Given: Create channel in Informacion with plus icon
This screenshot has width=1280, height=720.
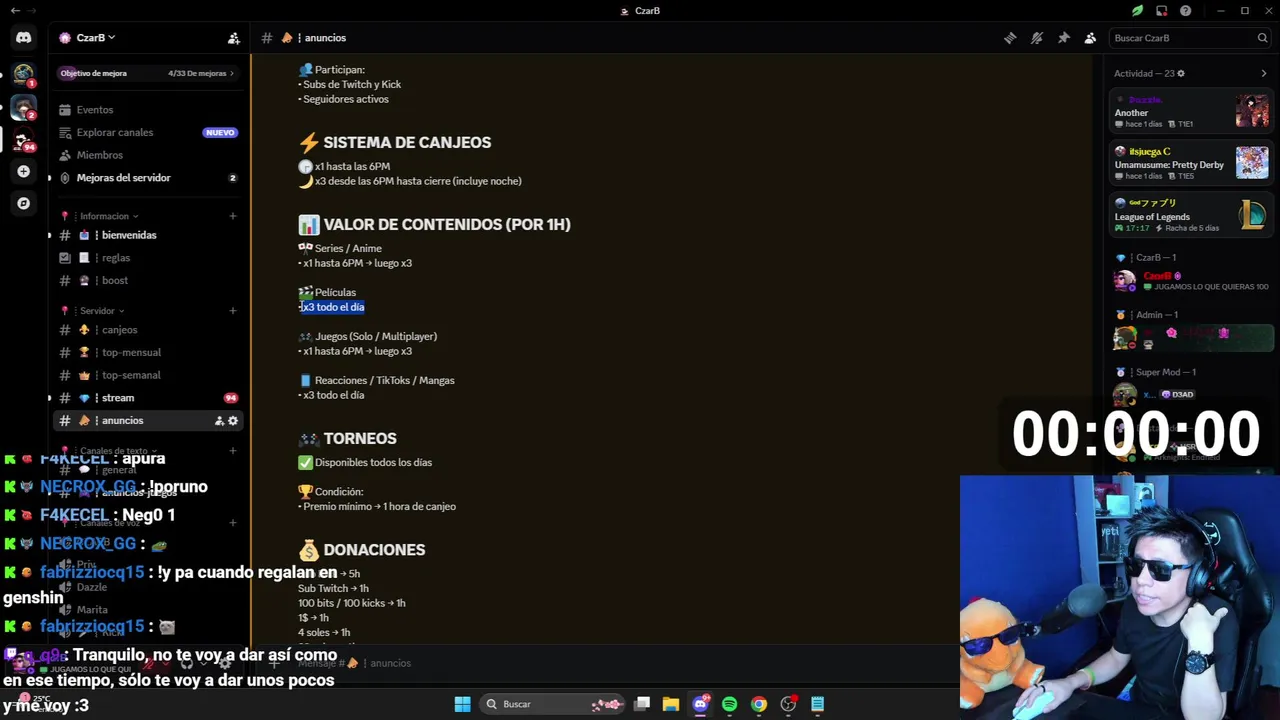Looking at the screenshot, I should [x=233, y=216].
